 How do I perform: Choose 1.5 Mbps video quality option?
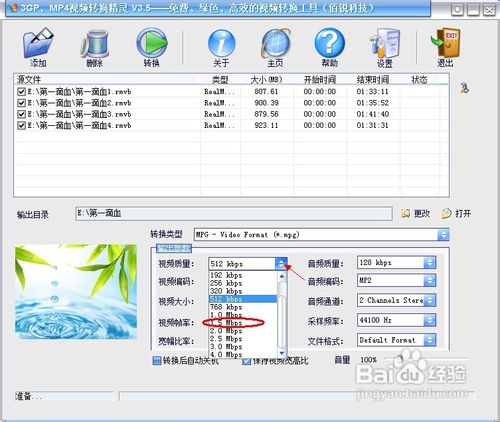click(243, 323)
